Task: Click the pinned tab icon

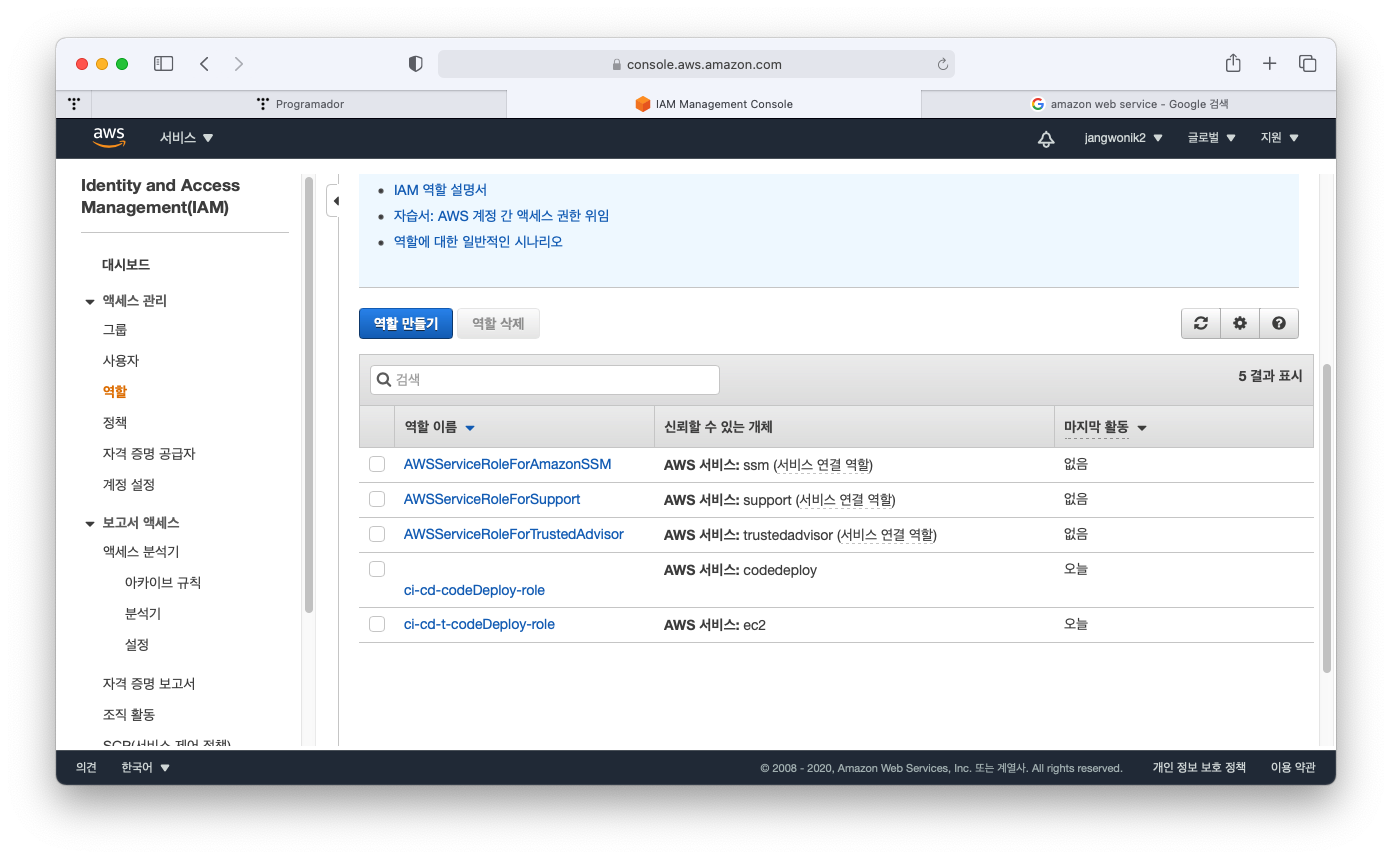Action: 74,103
